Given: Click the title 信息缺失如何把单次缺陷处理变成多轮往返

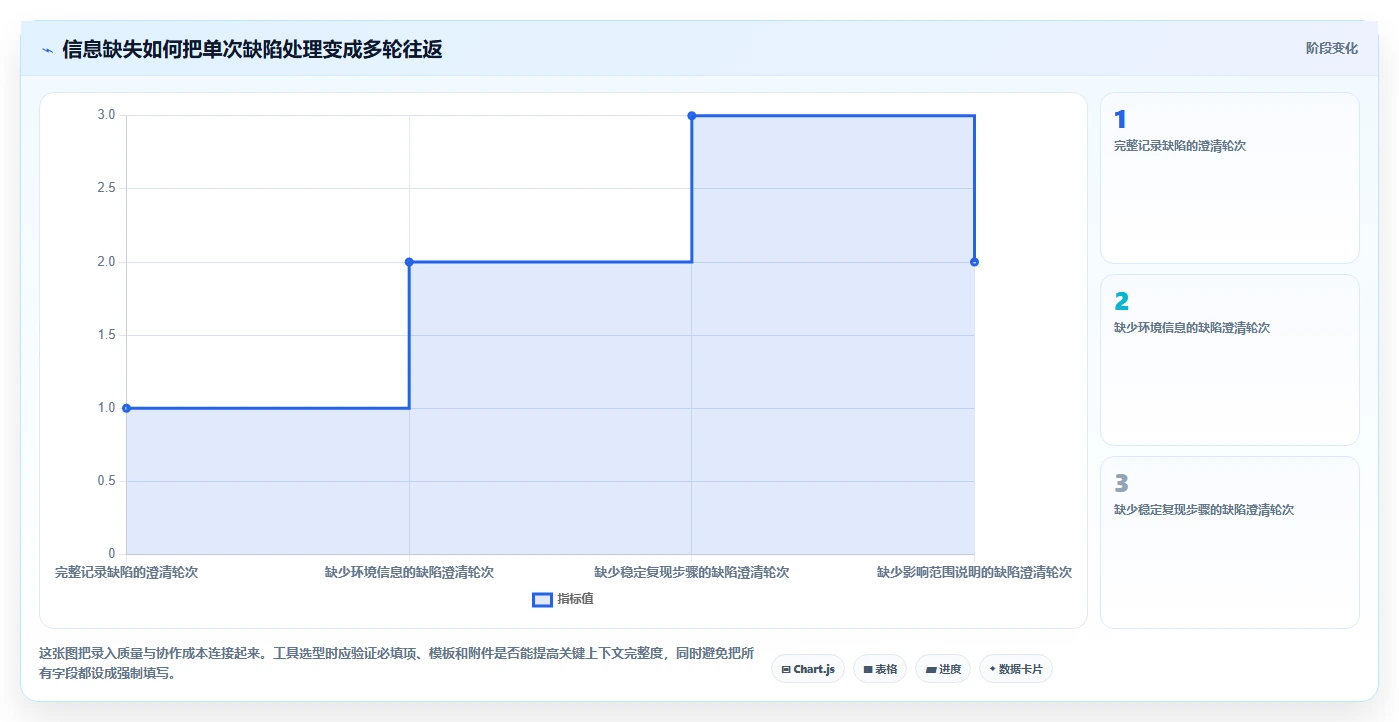Looking at the screenshot, I should tap(252, 49).
